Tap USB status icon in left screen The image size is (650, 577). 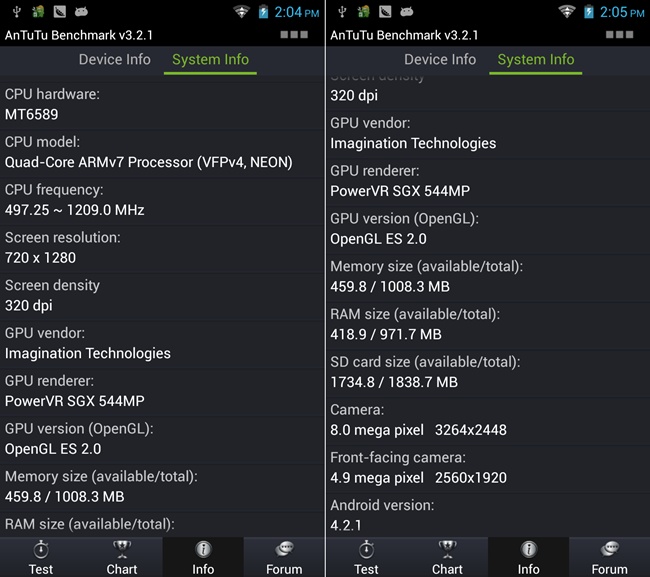17,12
